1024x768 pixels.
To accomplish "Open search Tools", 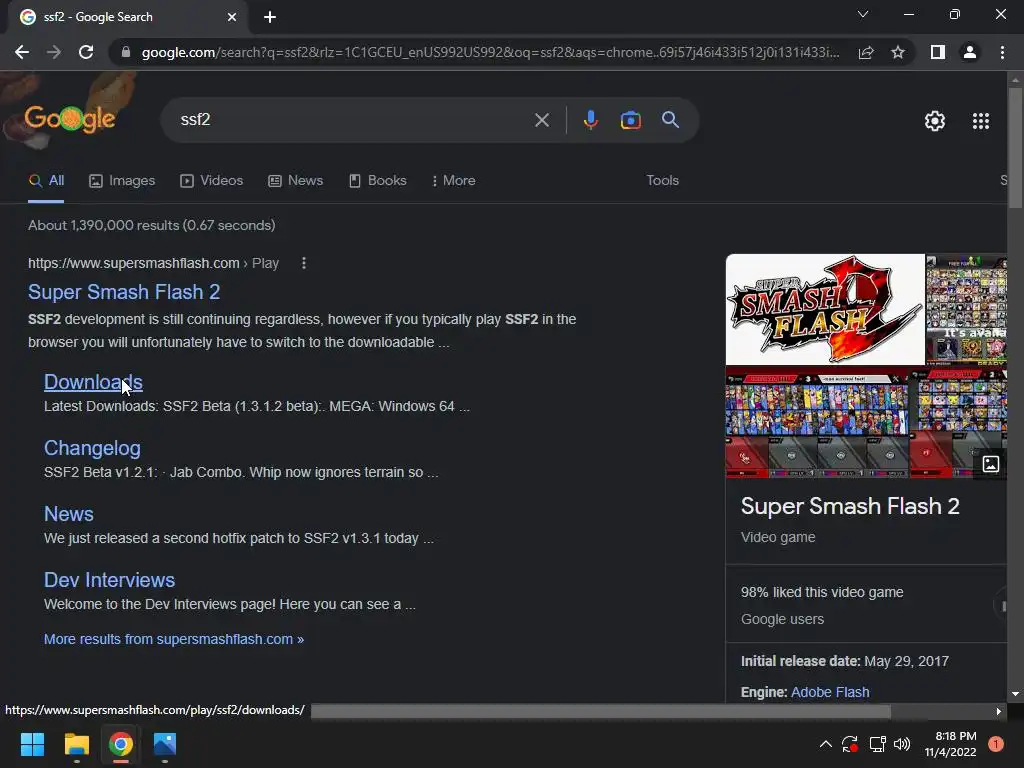I will [662, 181].
